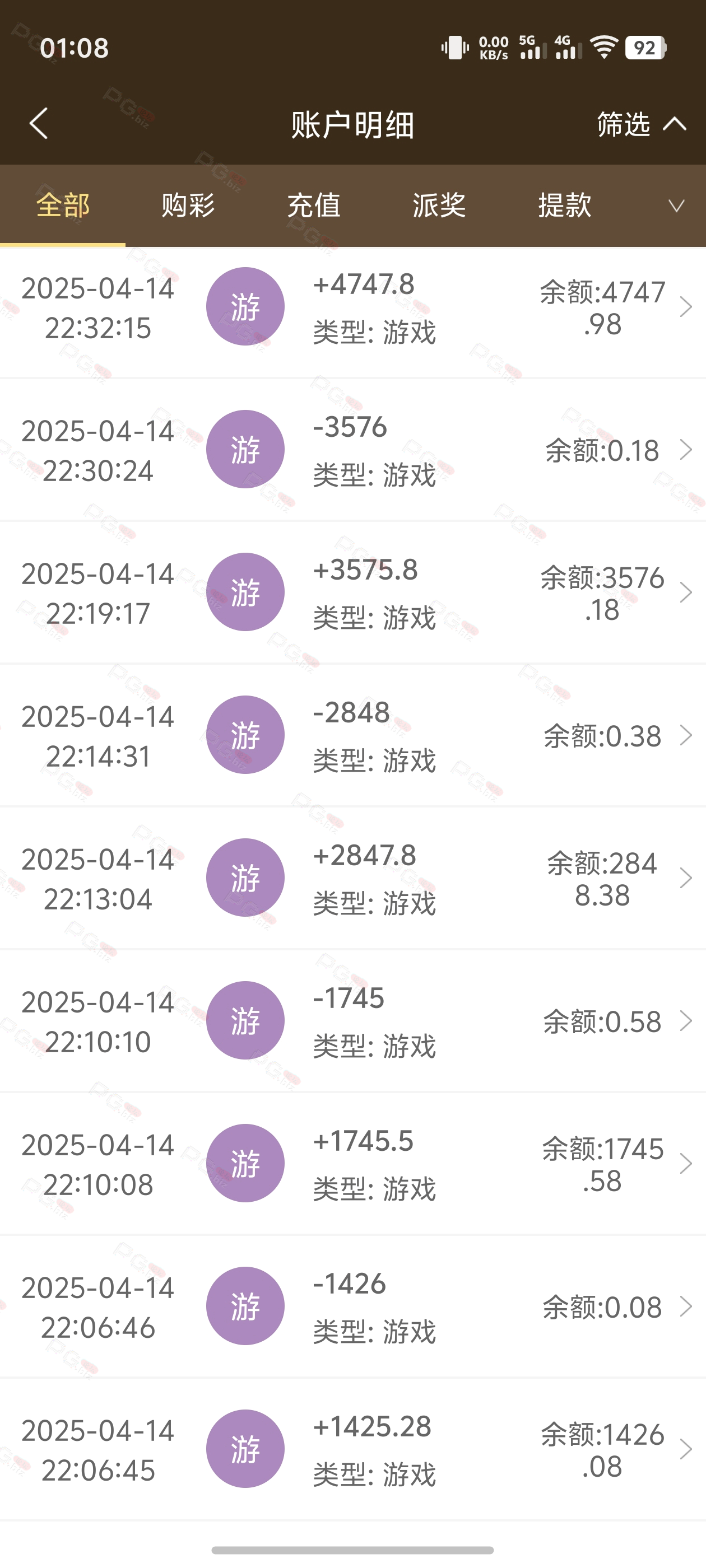Open details arrow for 余额:0.38 entry
This screenshot has width=706, height=1568.
[686, 735]
